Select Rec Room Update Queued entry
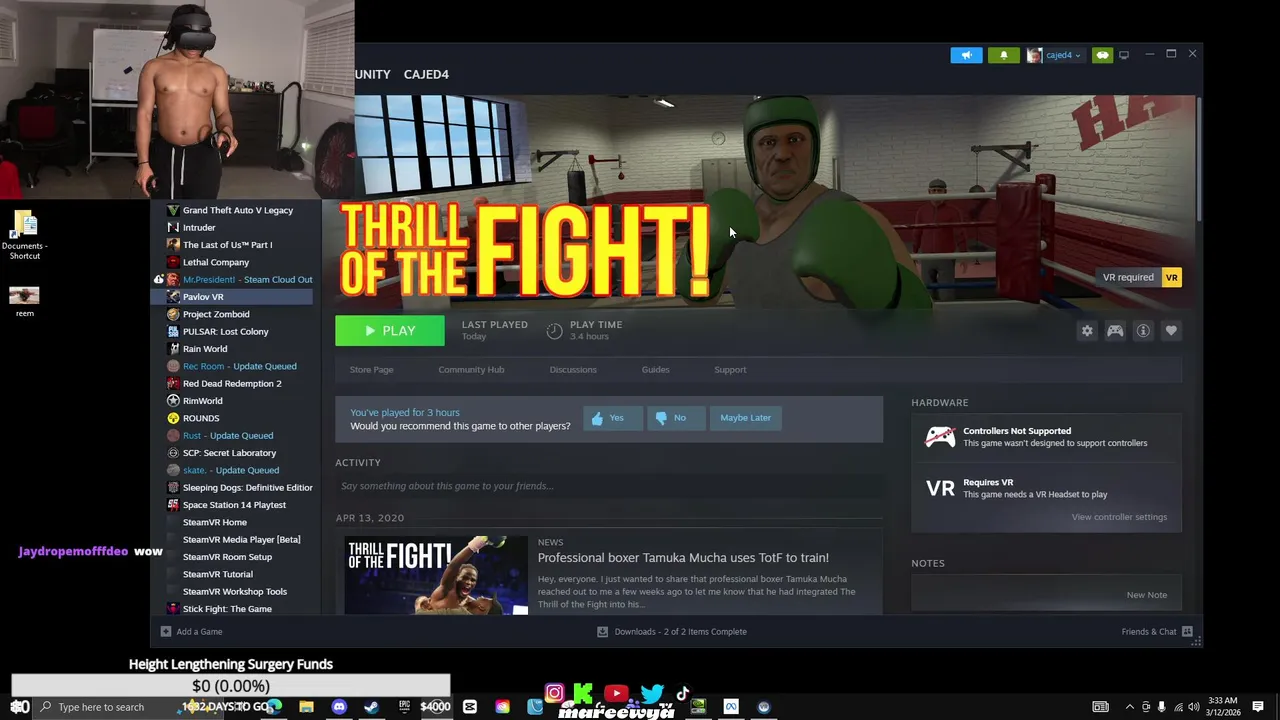Screen dimensions: 1280x720 (x=239, y=366)
